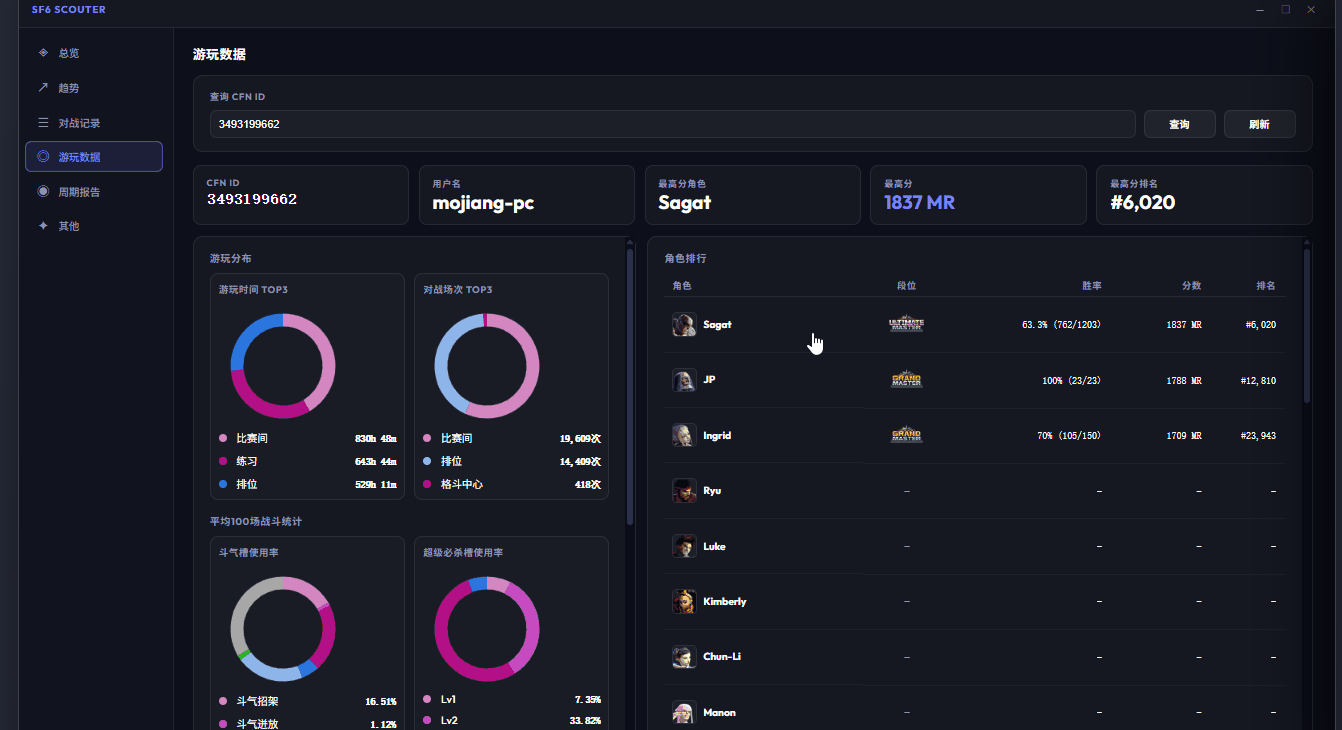Click the legend dot beside Lv2
The image size is (1342, 730).
[x=427, y=720]
